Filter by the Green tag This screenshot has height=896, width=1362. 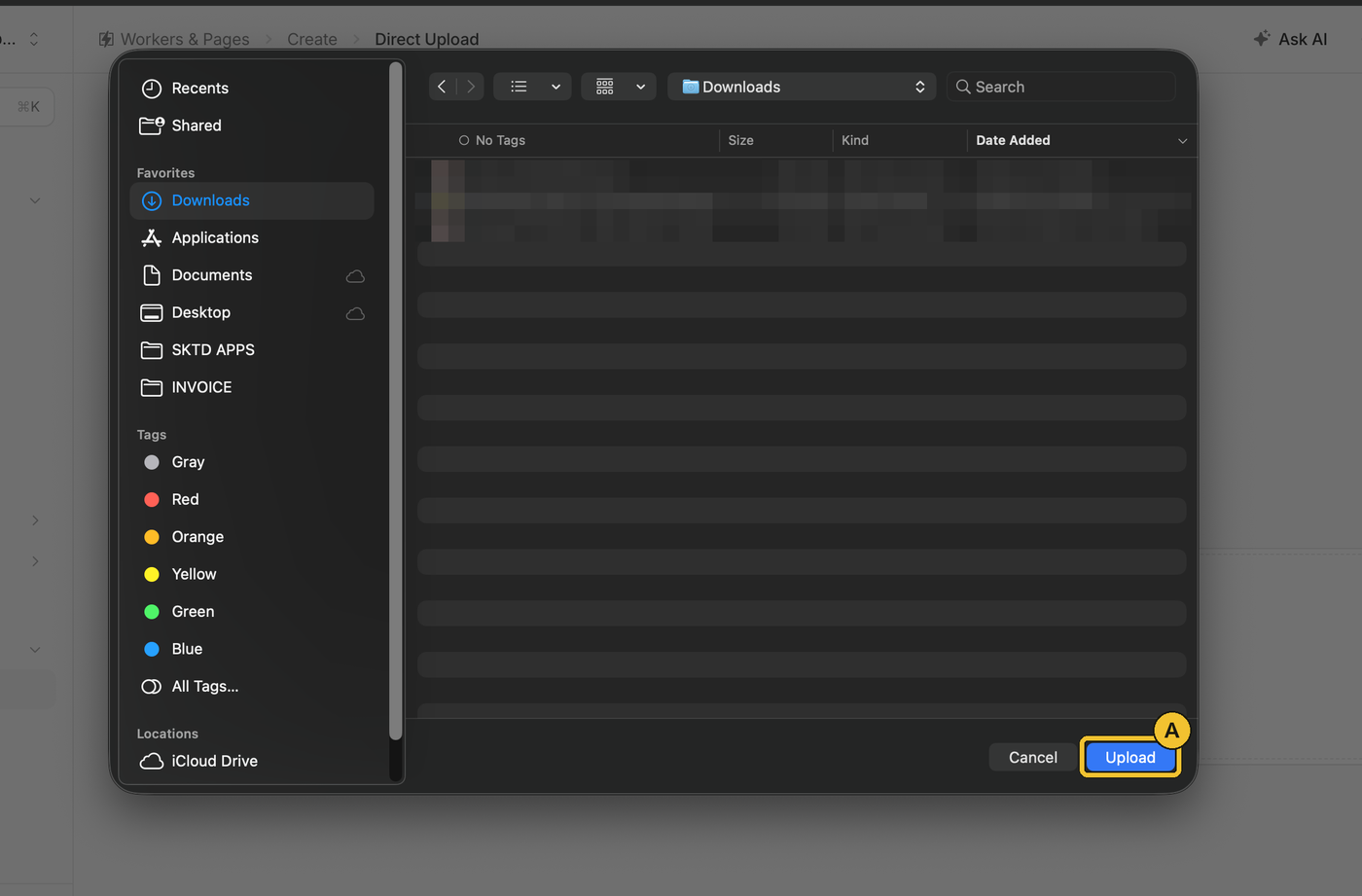coord(252,611)
